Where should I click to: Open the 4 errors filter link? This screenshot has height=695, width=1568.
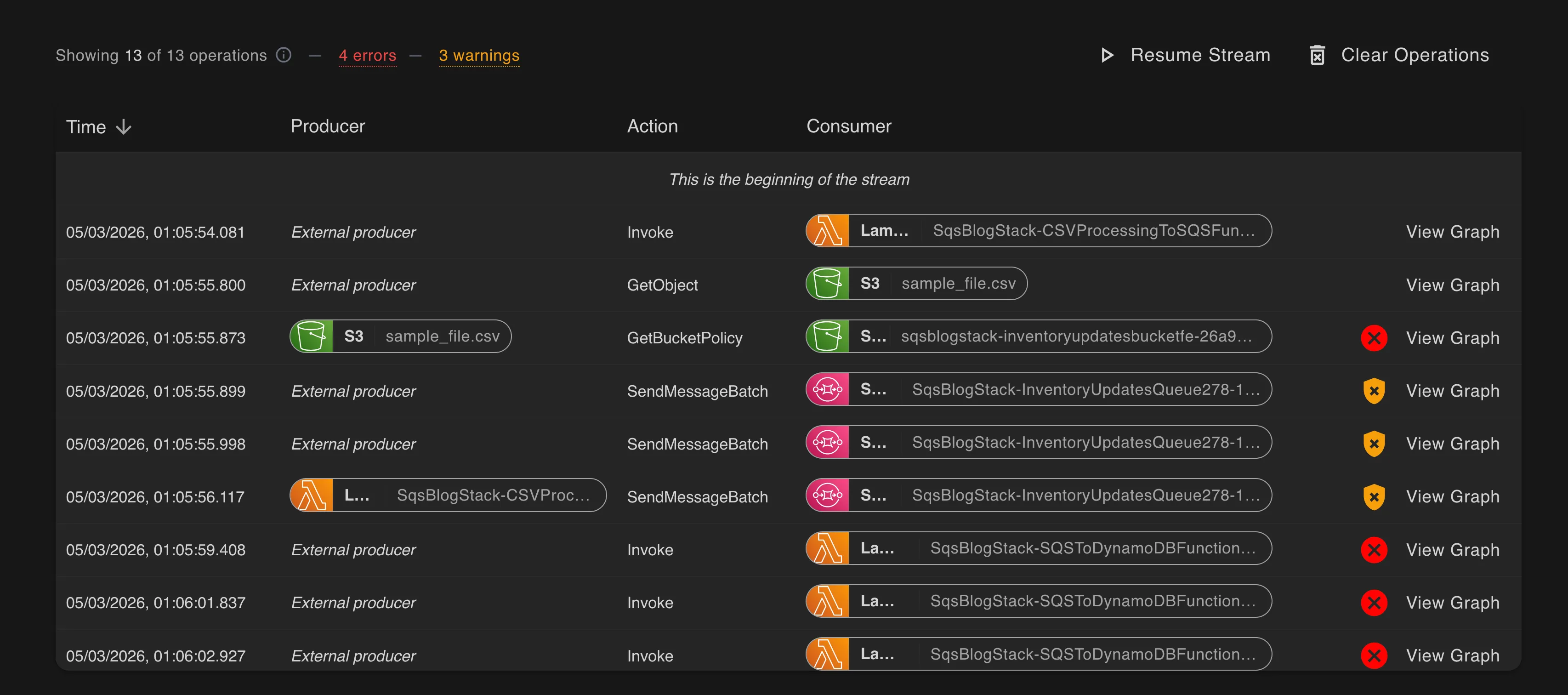click(x=368, y=55)
